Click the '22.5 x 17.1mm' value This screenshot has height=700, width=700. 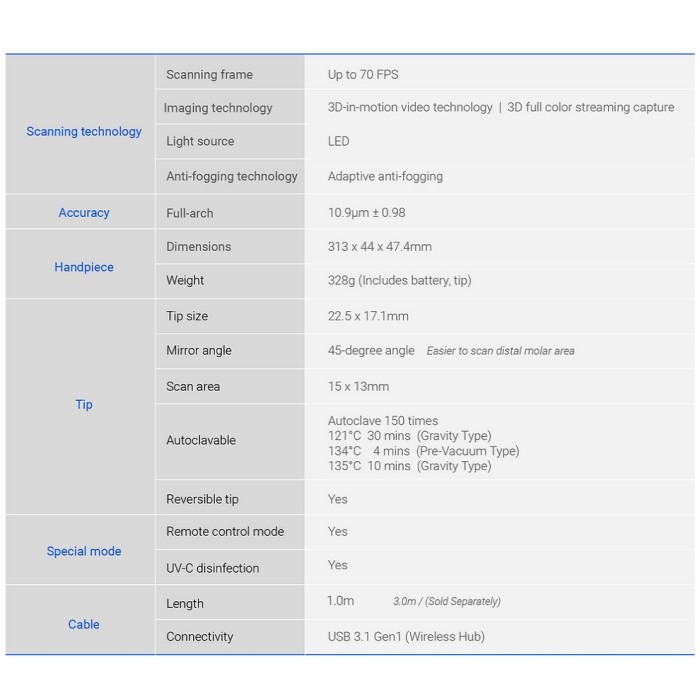(368, 316)
